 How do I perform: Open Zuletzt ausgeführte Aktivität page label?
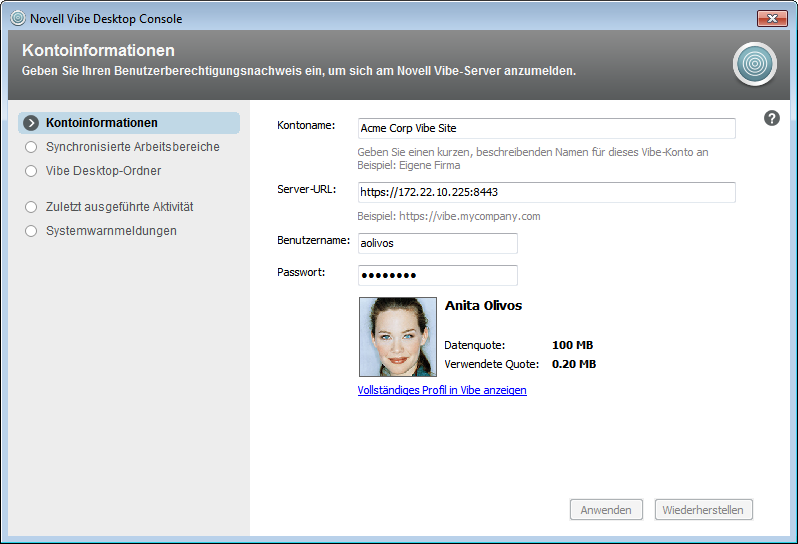(x=120, y=207)
